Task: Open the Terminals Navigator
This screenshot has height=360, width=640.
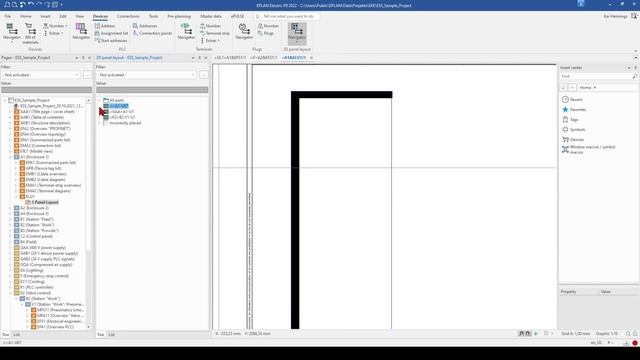Action: point(186,32)
